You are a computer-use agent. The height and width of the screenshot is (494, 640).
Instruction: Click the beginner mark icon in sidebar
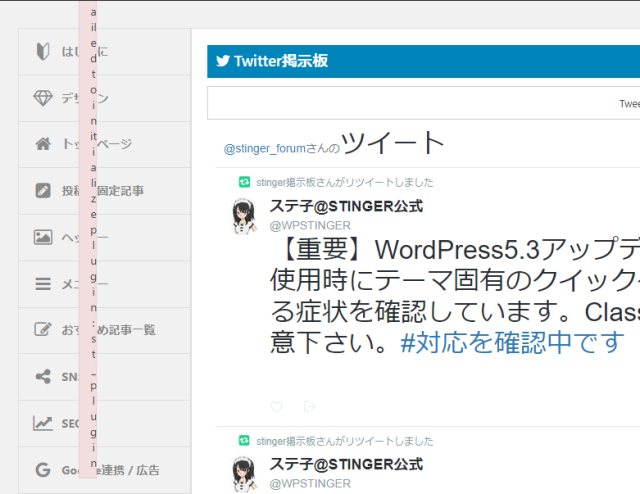[43, 51]
